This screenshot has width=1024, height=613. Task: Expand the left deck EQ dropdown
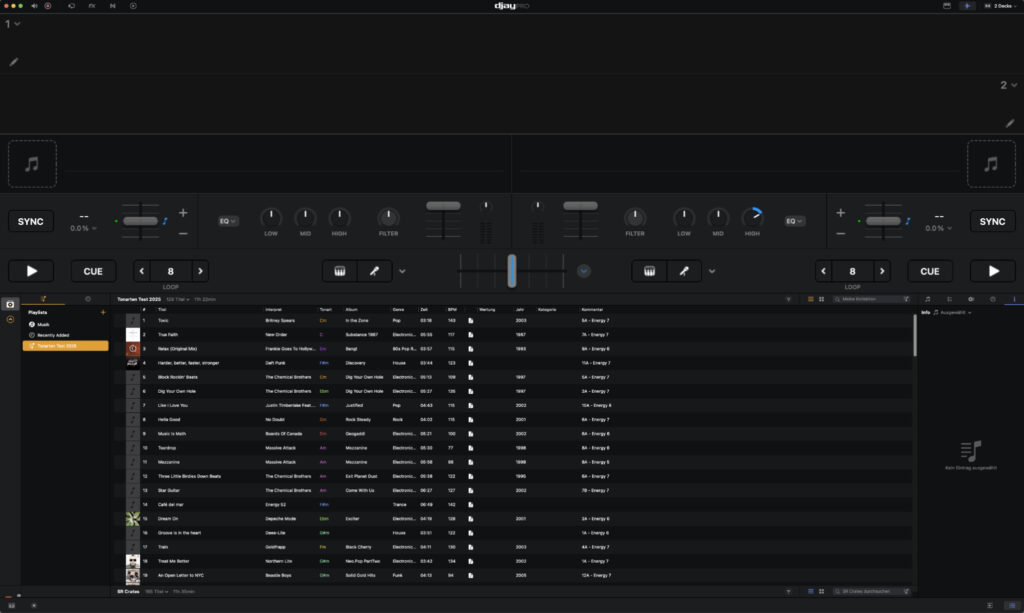(228, 221)
